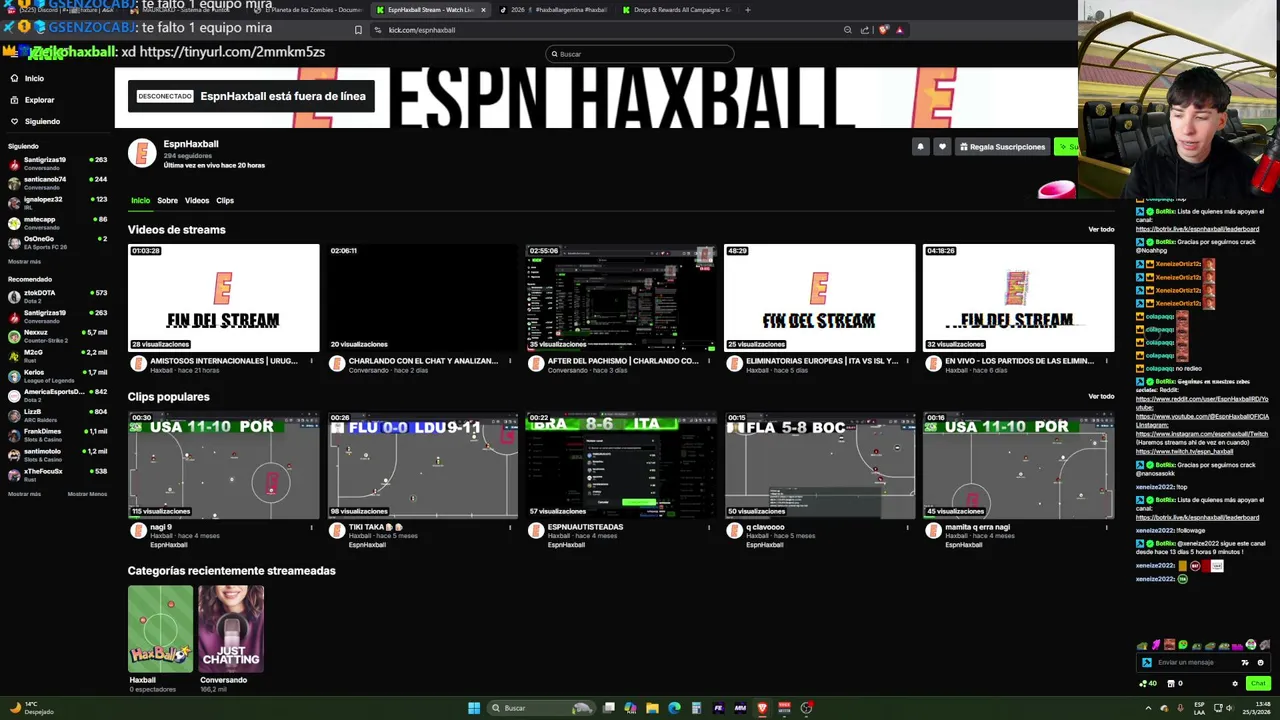Open Siguiendo in the Kick sidebar
Viewport: 1280px width, 720px height.
pos(35,121)
